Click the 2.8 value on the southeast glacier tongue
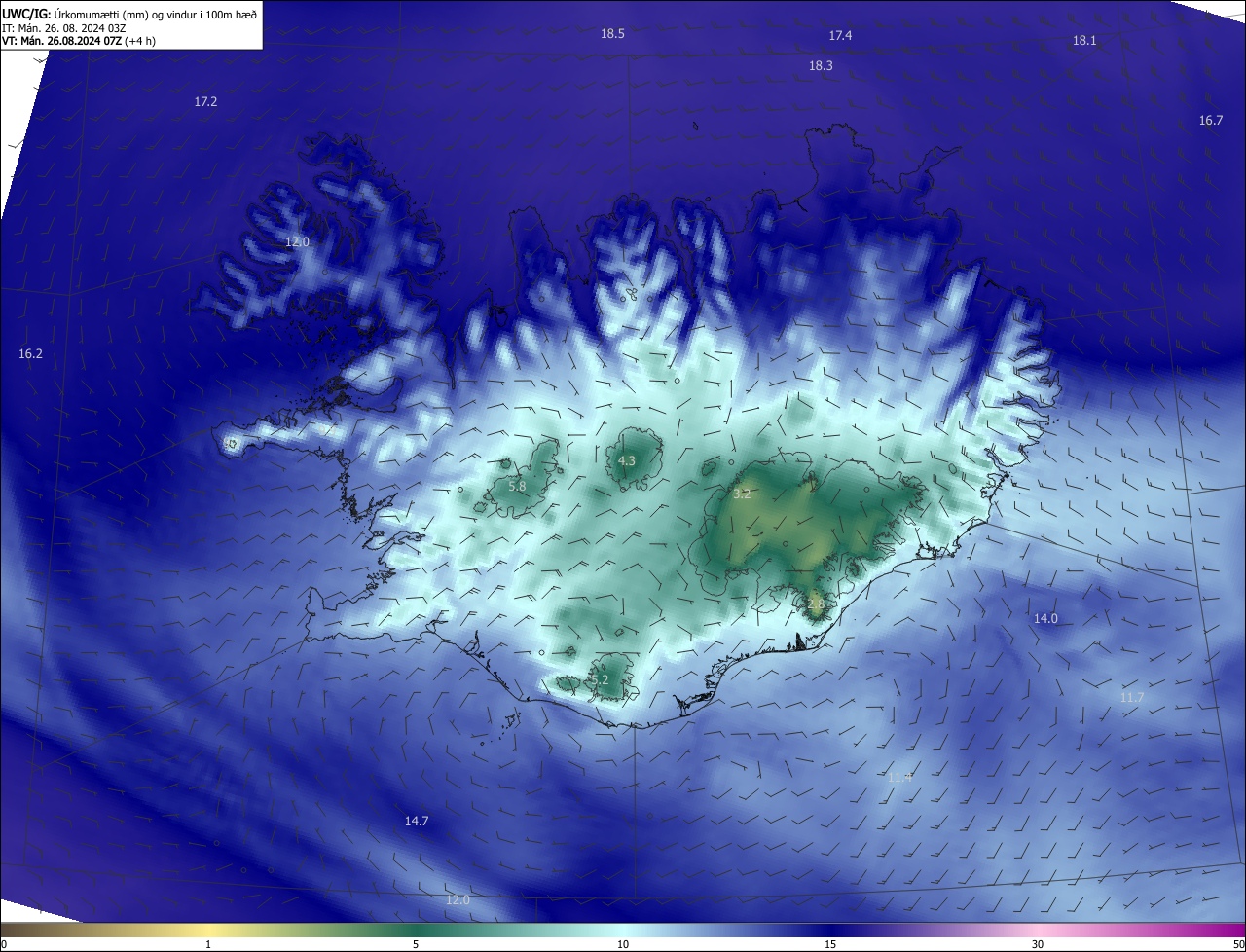 [x=816, y=604]
